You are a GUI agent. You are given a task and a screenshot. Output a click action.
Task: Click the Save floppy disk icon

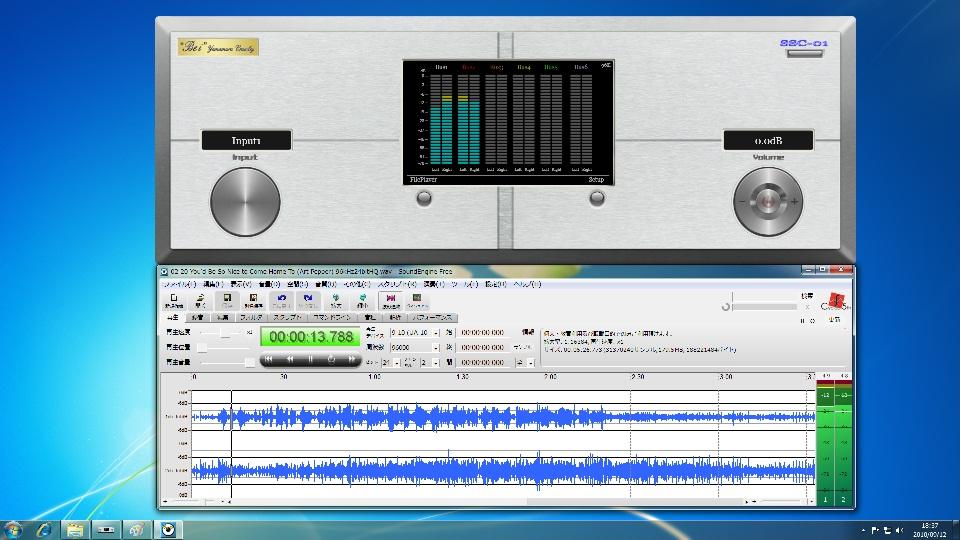pyautogui.click(x=228, y=299)
